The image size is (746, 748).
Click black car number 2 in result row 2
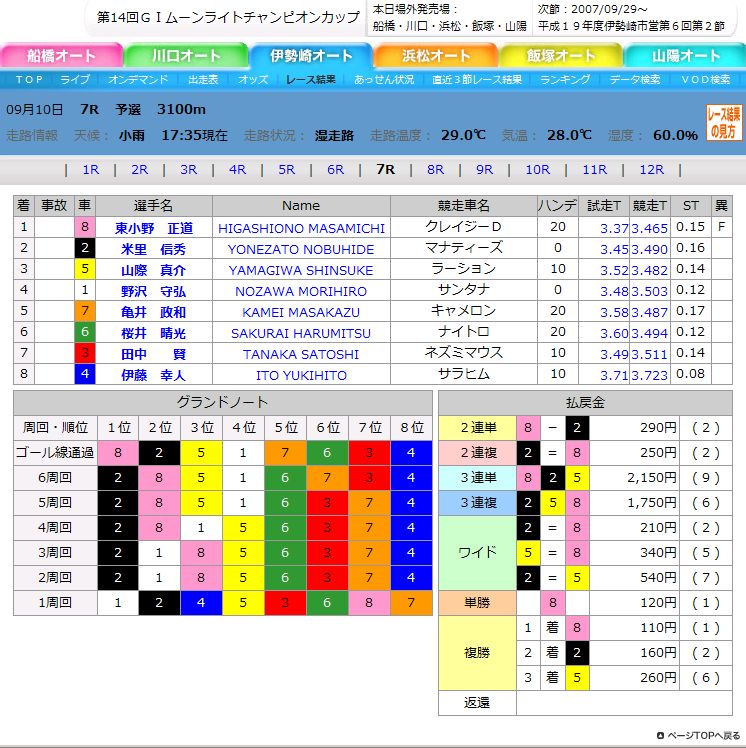(85, 248)
